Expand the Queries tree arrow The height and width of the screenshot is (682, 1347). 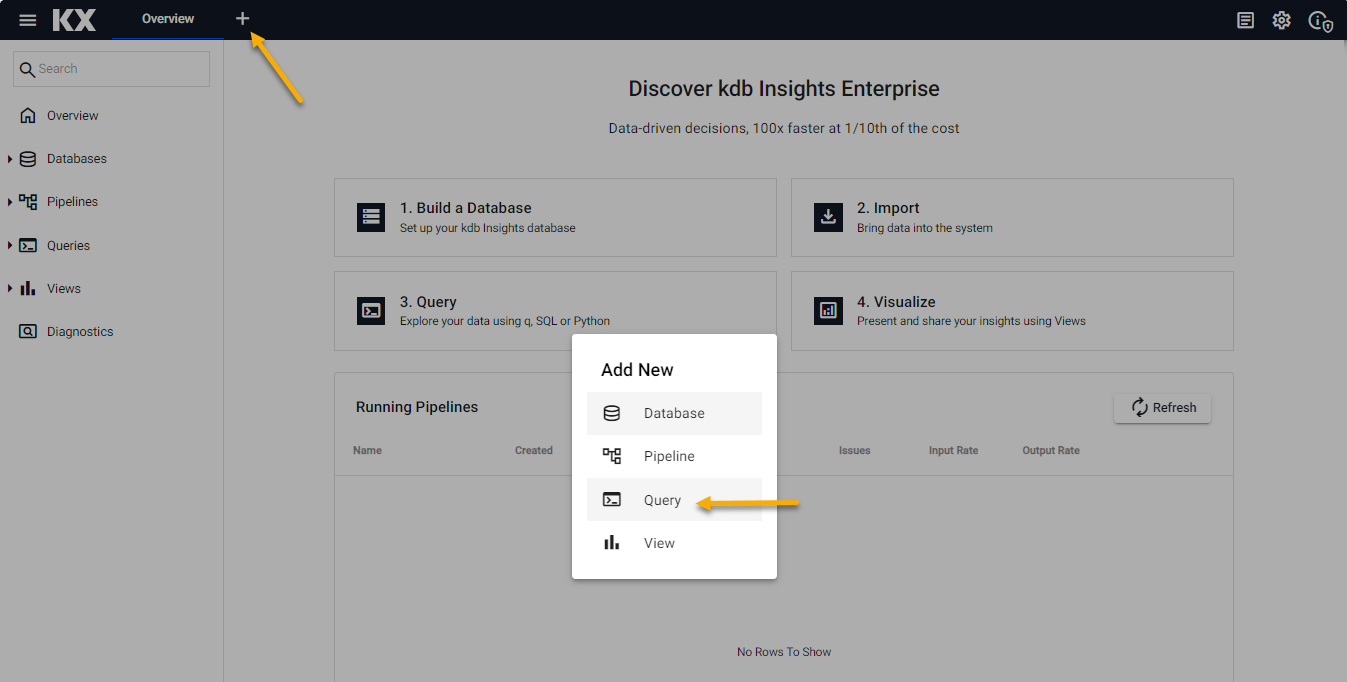[x=10, y=246]
